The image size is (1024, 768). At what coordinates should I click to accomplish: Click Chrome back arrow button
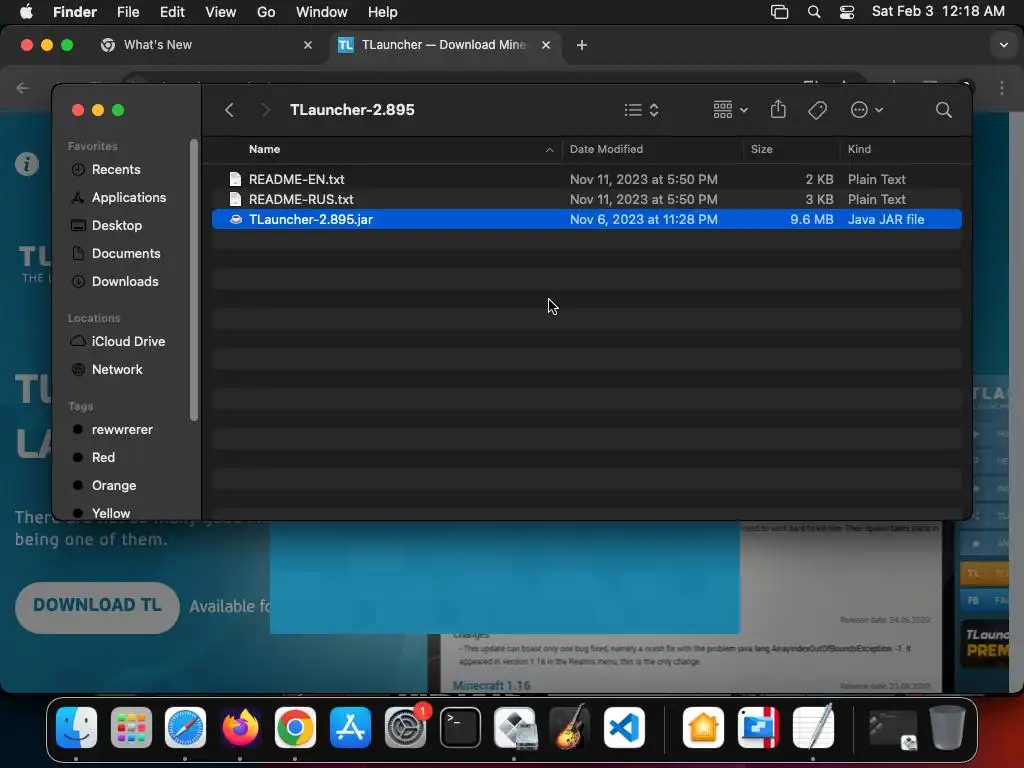[x=23, y=88]
